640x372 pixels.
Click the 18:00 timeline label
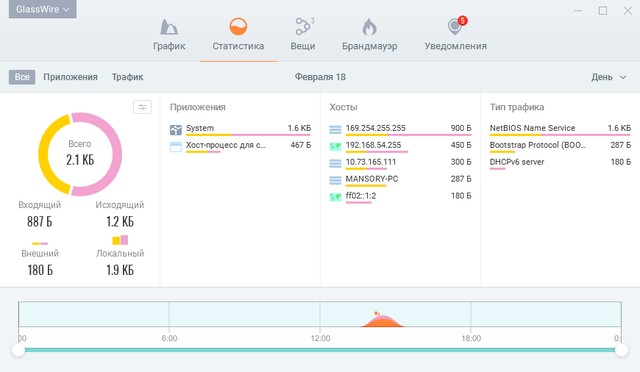click(x=471, y=338)
